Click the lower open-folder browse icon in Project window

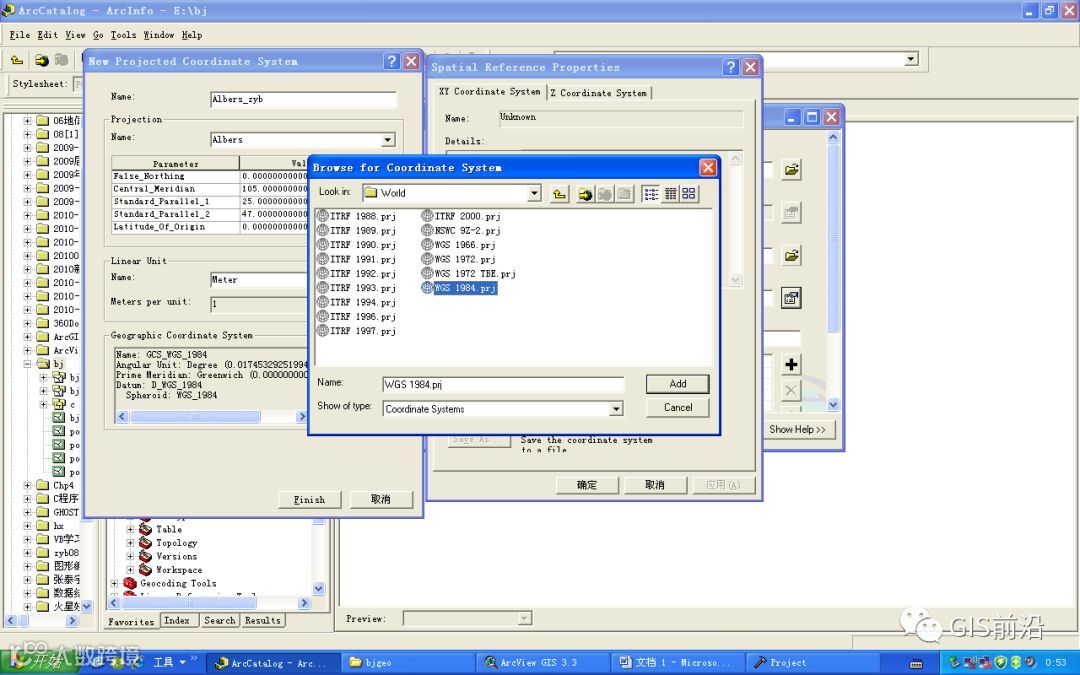pos(791,256)
